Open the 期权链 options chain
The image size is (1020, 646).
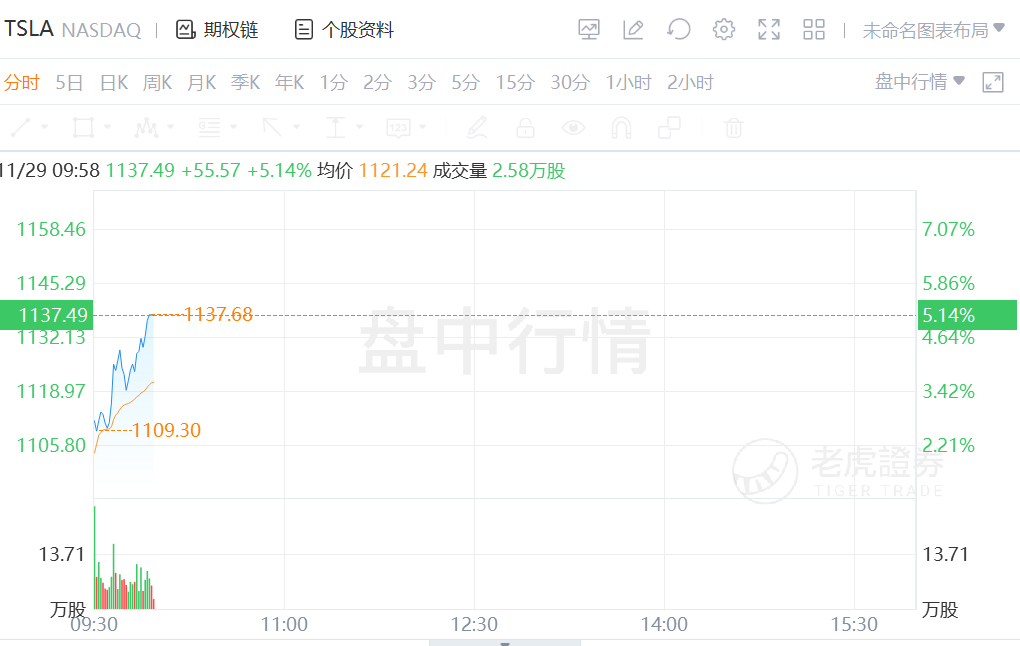click(x=217, y=30)
